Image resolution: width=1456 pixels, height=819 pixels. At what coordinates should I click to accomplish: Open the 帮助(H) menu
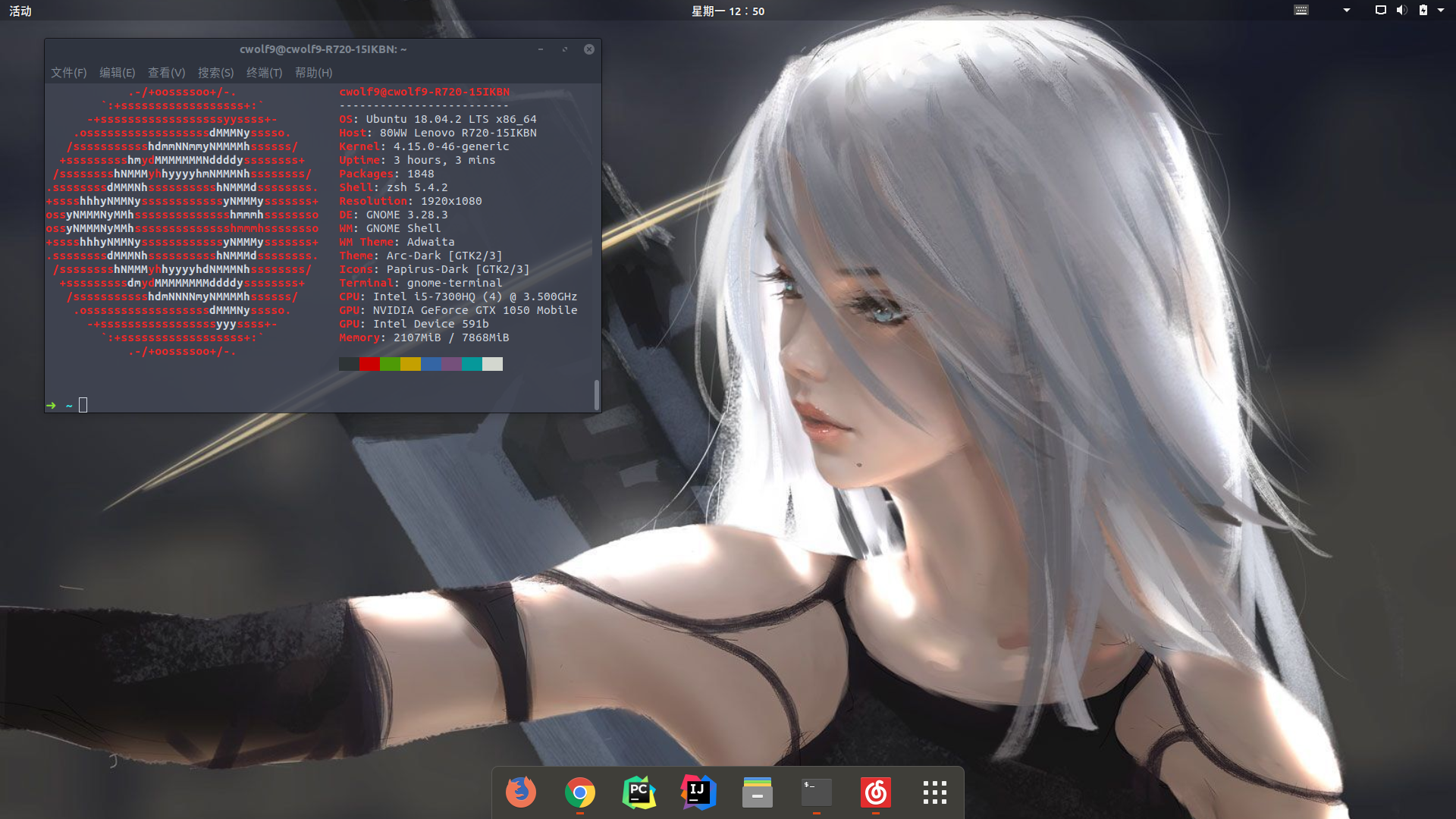[314, 73]
